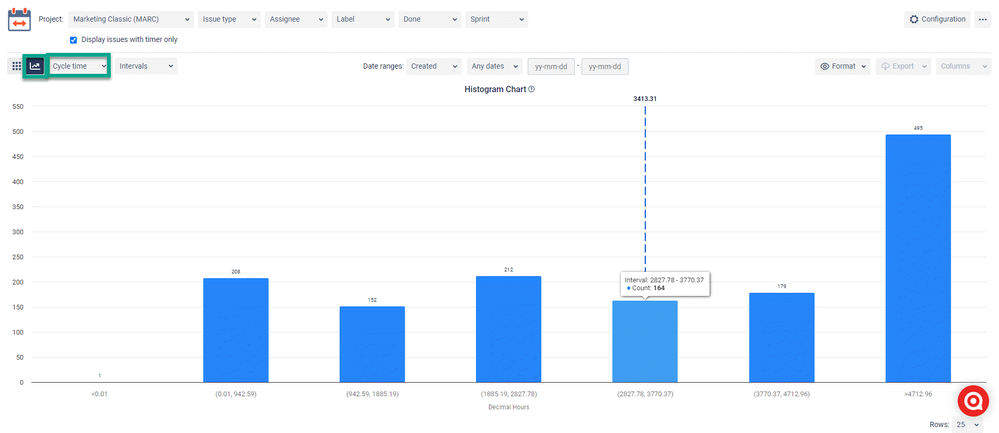Click the '<0.01' axis label
The image size is (999, 433).
coord(99,394)
